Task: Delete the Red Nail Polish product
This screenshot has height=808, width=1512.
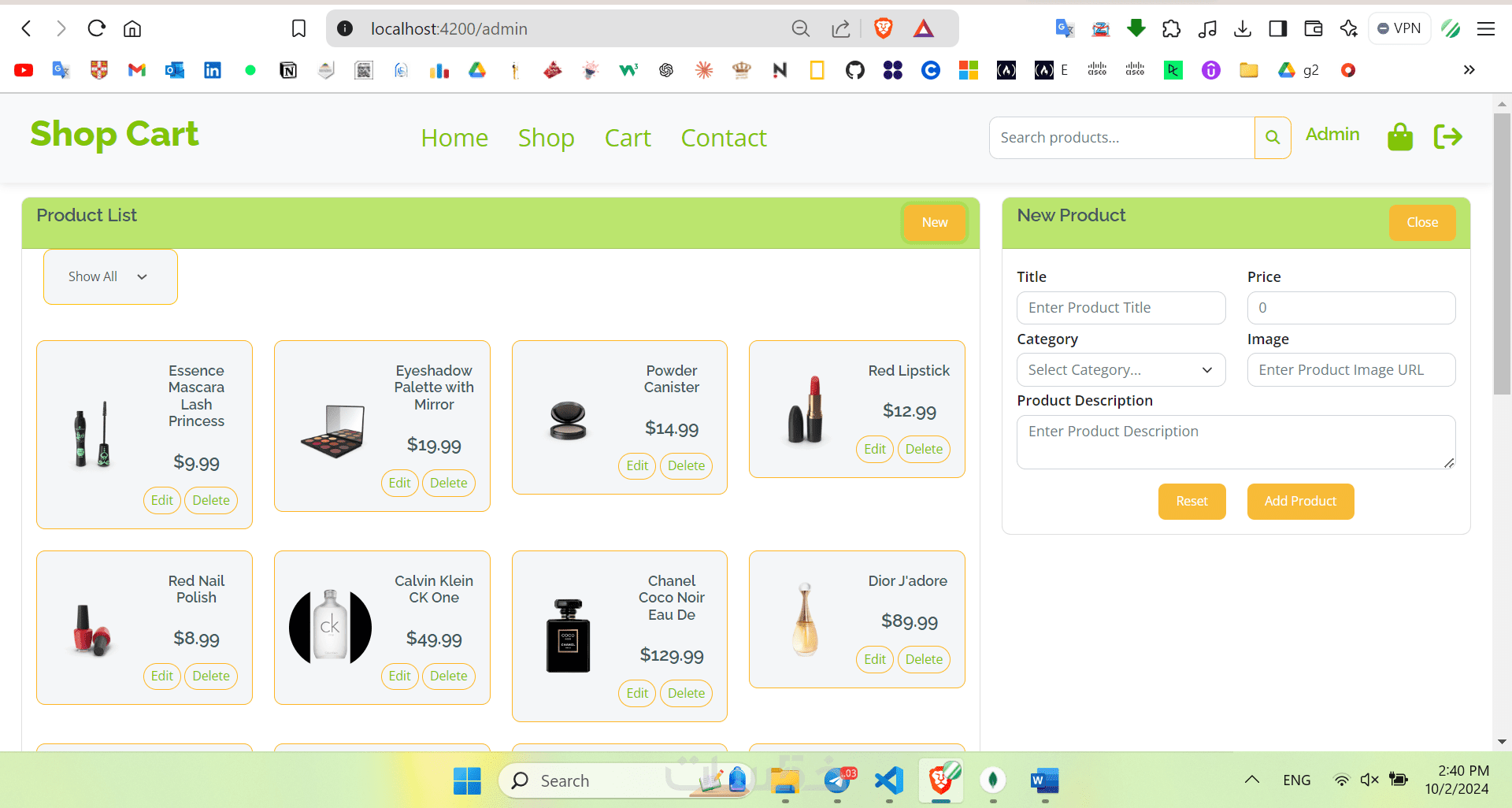Action: click(211, 676)
